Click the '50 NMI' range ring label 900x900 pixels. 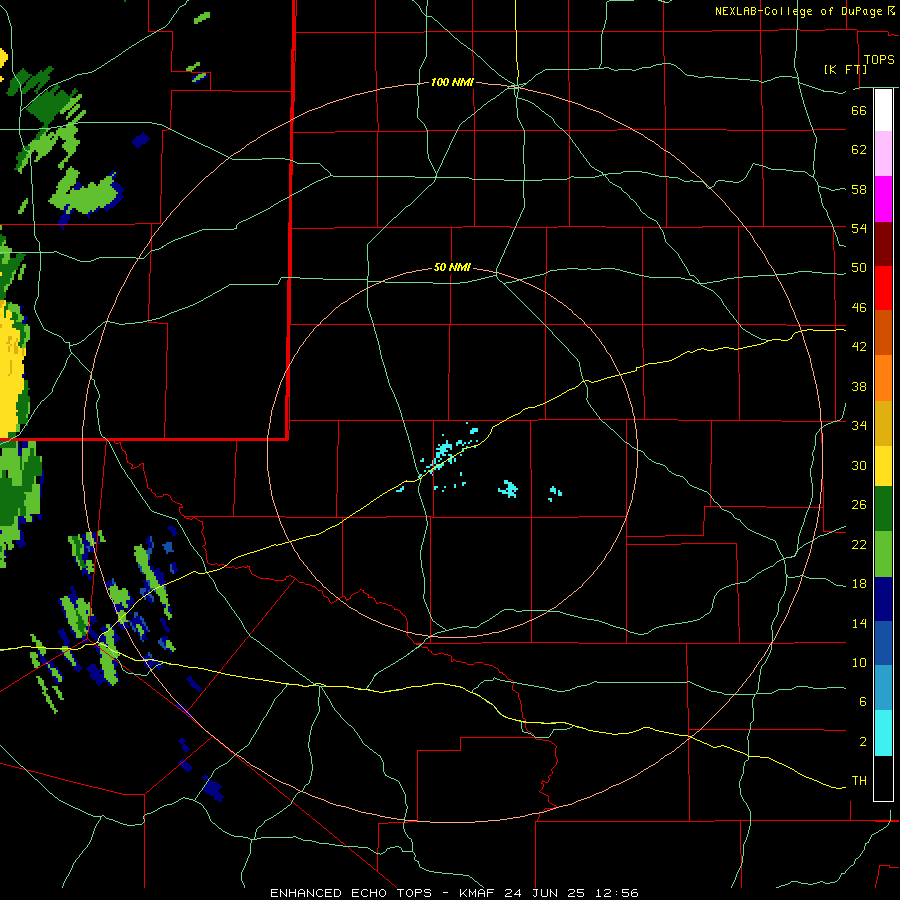(x=452, y=267)
